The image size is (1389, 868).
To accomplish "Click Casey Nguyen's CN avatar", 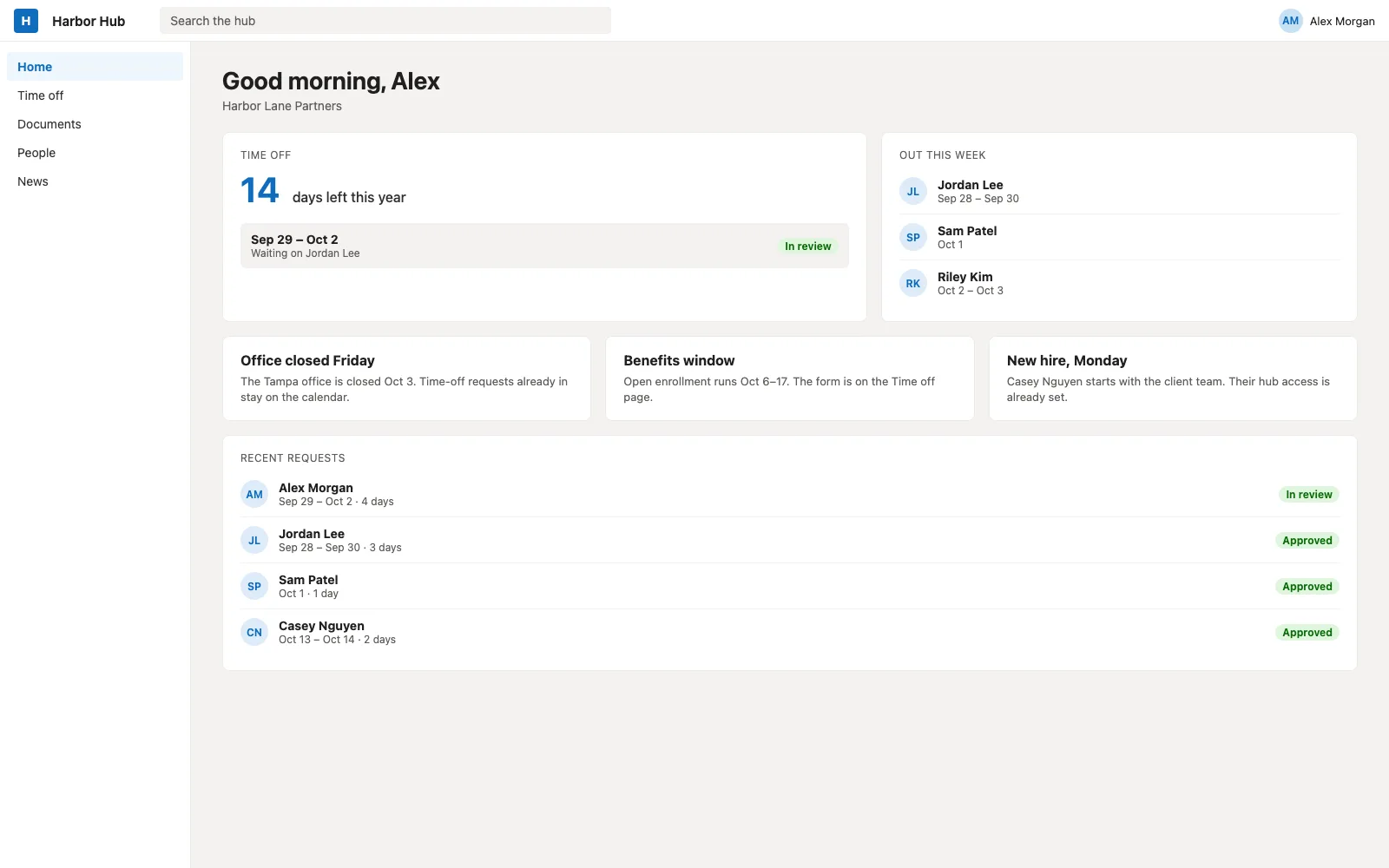I will pos(254,633).
